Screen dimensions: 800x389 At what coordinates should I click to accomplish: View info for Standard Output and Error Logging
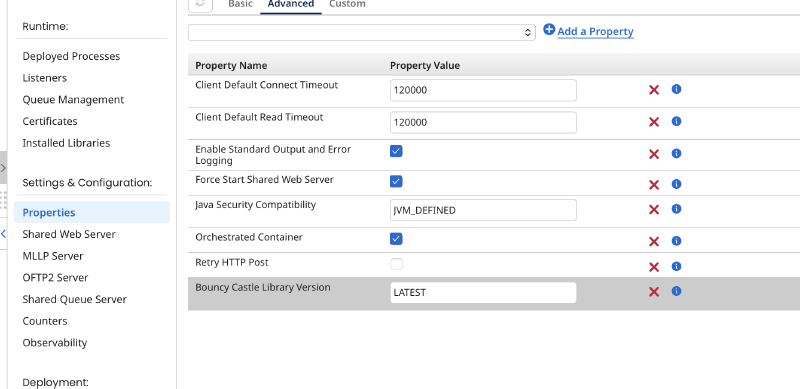(x=676, y=154)
